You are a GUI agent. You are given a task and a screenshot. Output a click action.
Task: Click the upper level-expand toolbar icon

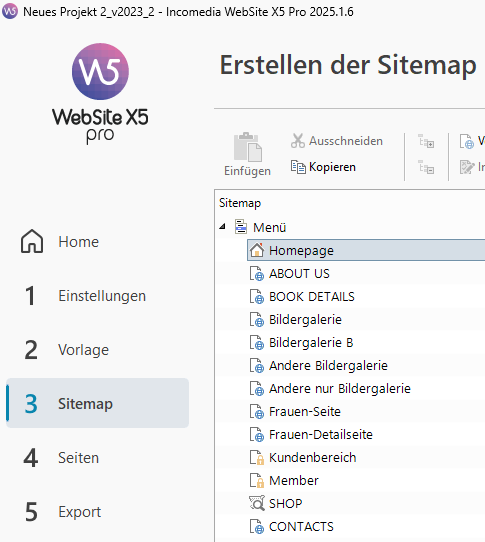[426, 141]
